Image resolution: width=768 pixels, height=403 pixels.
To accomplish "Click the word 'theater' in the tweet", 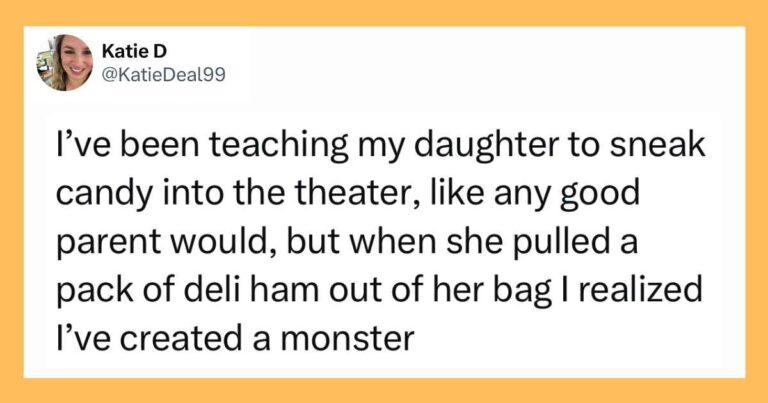I will [x=357, y=193].
